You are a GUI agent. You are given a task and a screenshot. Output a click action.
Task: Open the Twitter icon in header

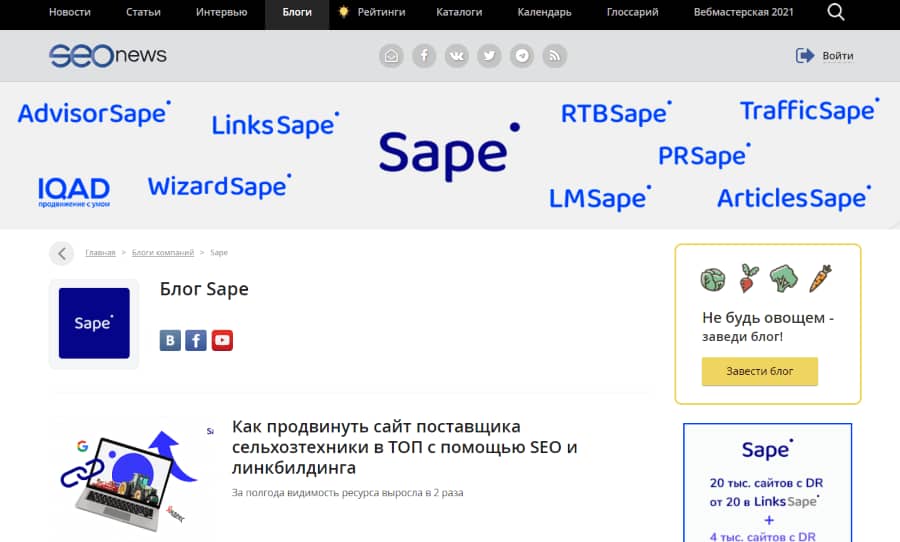[489, 56]
